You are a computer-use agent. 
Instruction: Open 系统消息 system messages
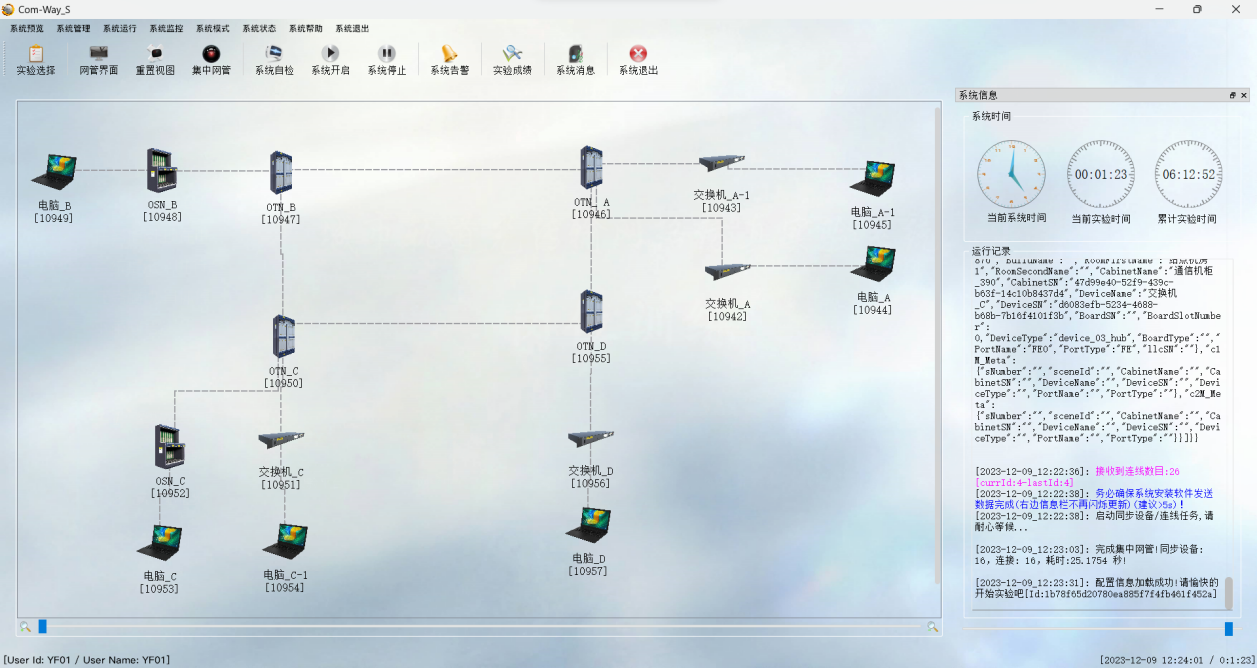[x=575, y=59]
